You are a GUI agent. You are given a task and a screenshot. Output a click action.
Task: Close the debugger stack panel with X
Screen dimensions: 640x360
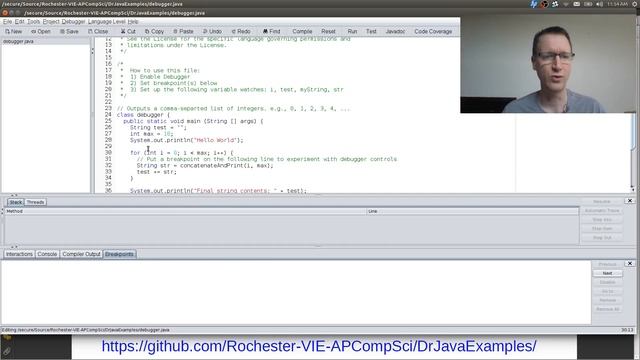pos(630,201)
